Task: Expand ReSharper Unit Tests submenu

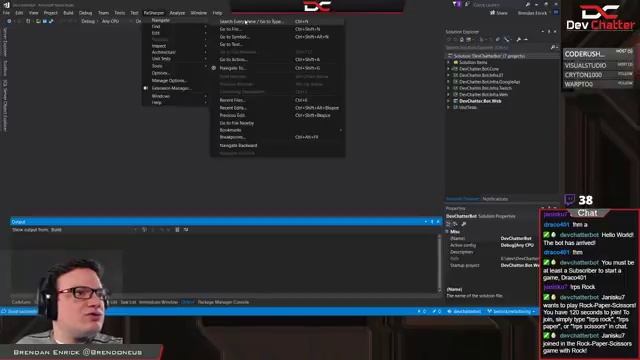Action: (x=176, y=59)
